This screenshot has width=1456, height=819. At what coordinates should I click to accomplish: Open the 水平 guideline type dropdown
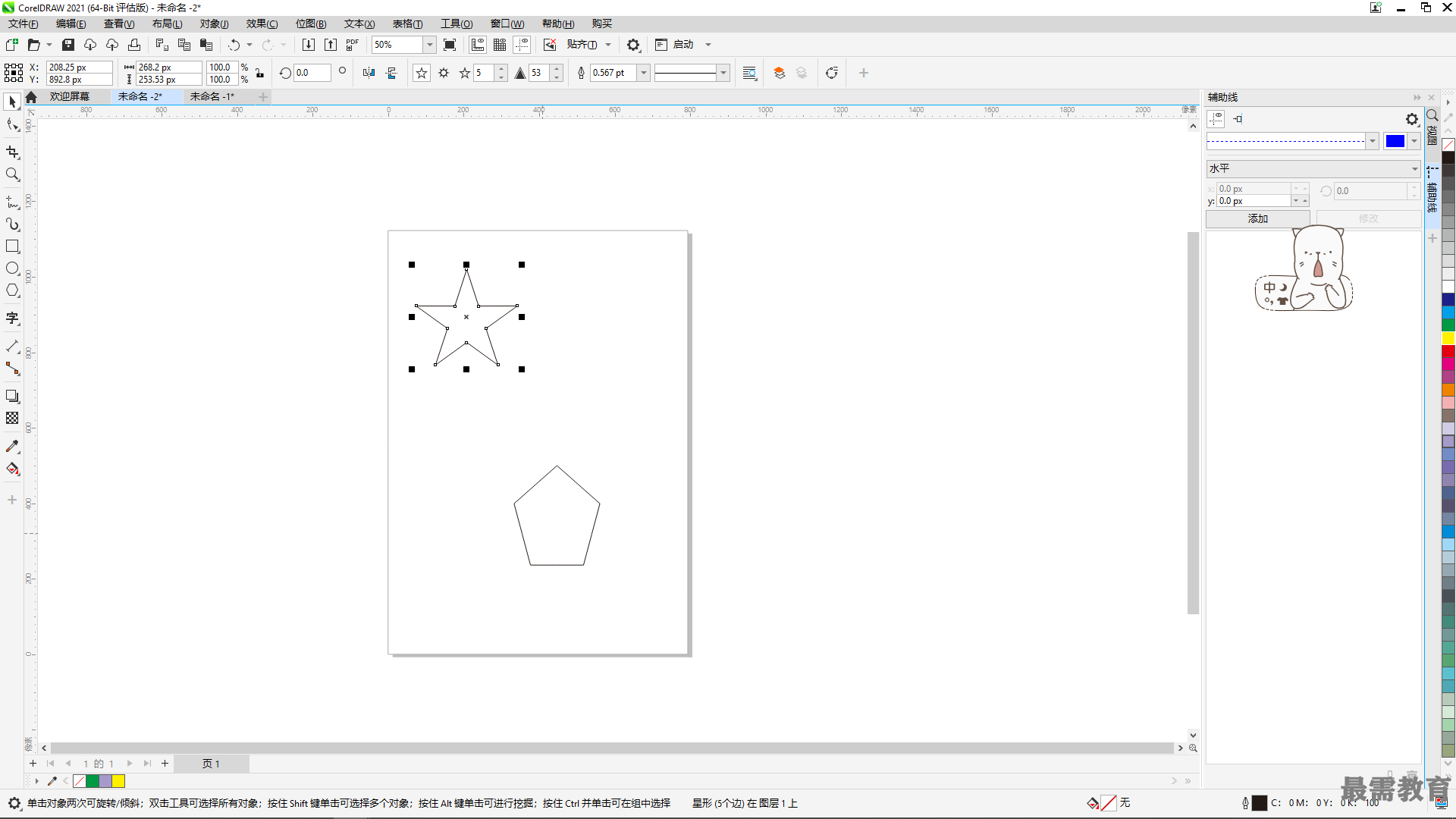coord(1313,168)
